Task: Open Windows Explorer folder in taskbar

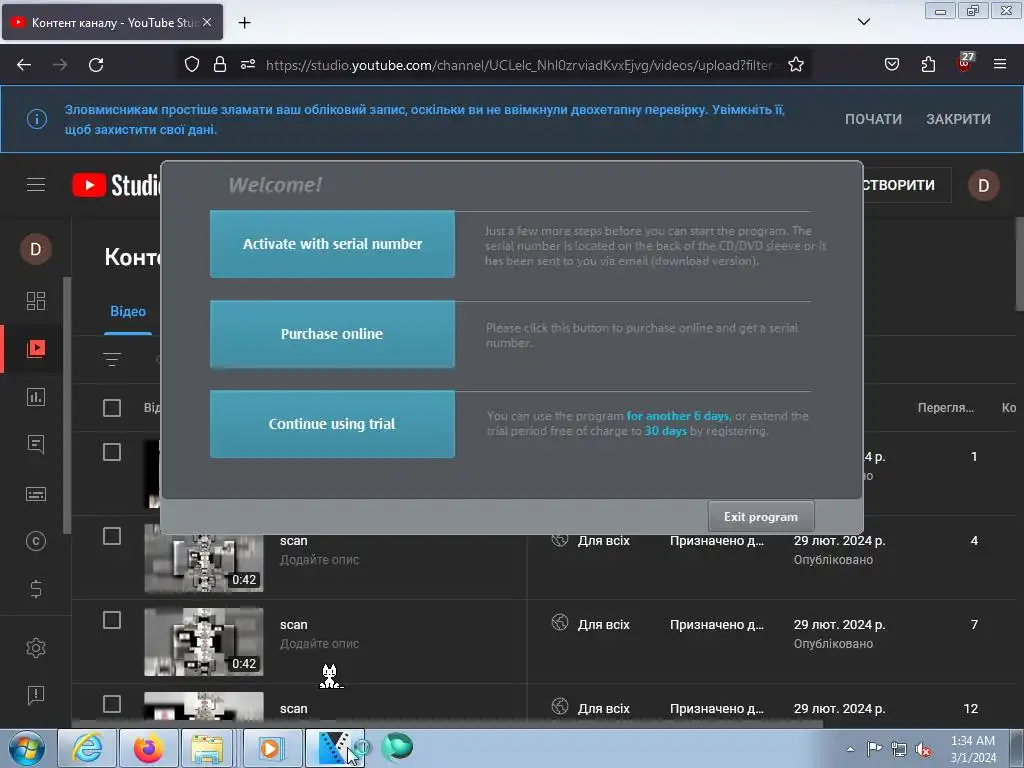Action: 208,748
